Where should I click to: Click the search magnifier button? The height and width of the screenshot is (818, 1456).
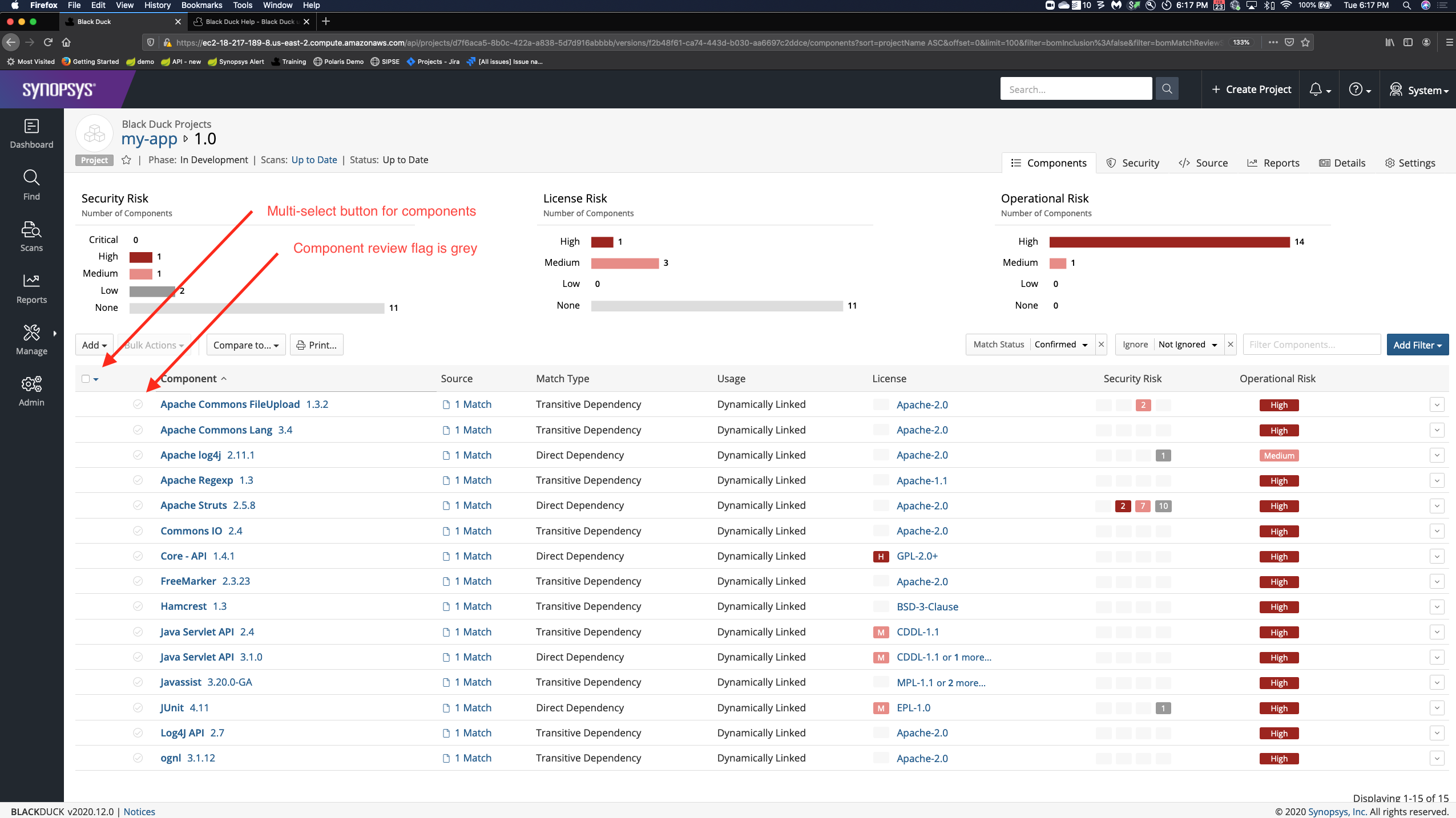click(x=1167, y=89)
